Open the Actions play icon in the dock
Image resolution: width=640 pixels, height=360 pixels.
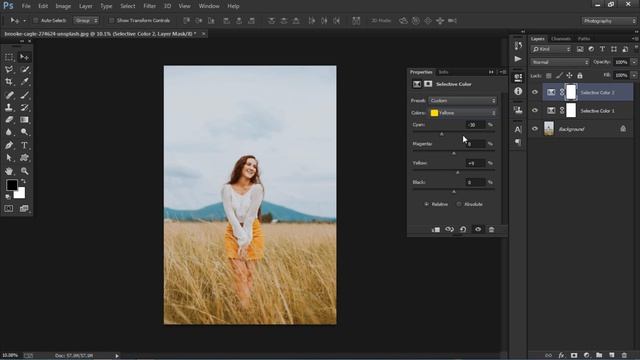(x=518, y=59)
